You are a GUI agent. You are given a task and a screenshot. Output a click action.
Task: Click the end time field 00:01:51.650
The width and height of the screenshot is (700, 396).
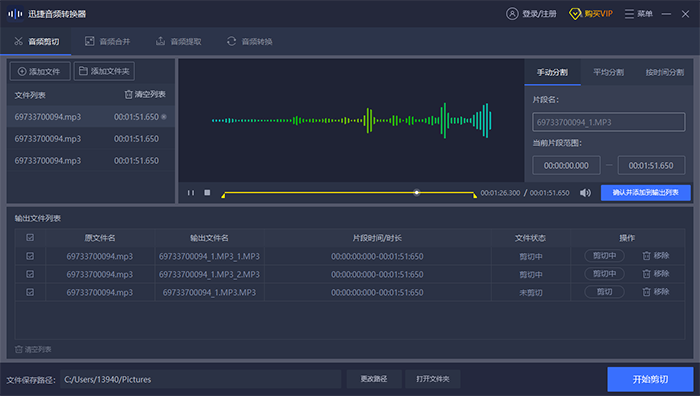tap(651, 166)
